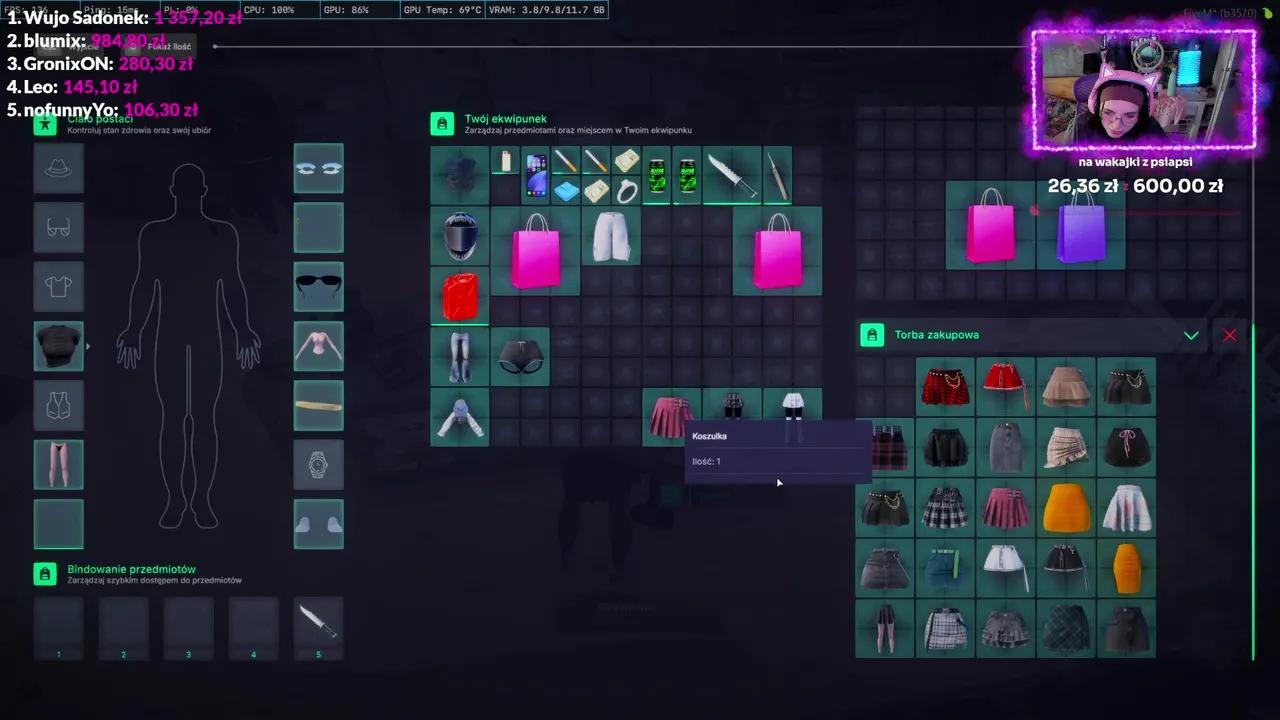Close the Torba zakupowa panel
Viewport: 1280px width, 720px height.
(1230, 335)
